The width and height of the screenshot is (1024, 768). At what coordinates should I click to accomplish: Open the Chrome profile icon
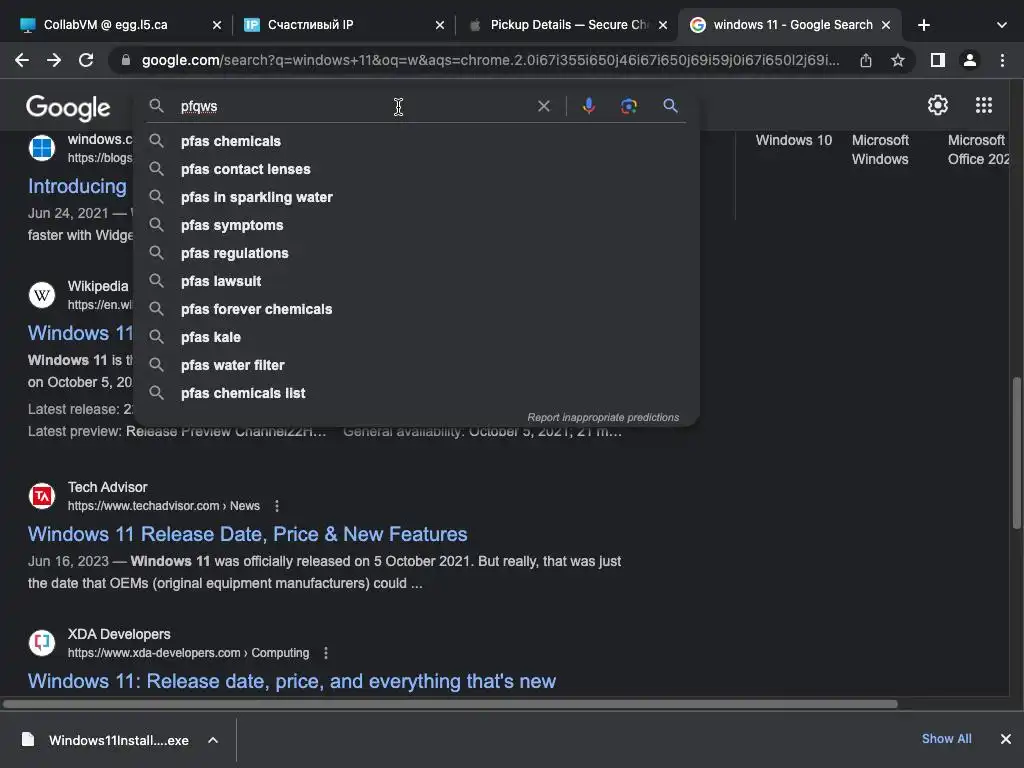point(970,60)
